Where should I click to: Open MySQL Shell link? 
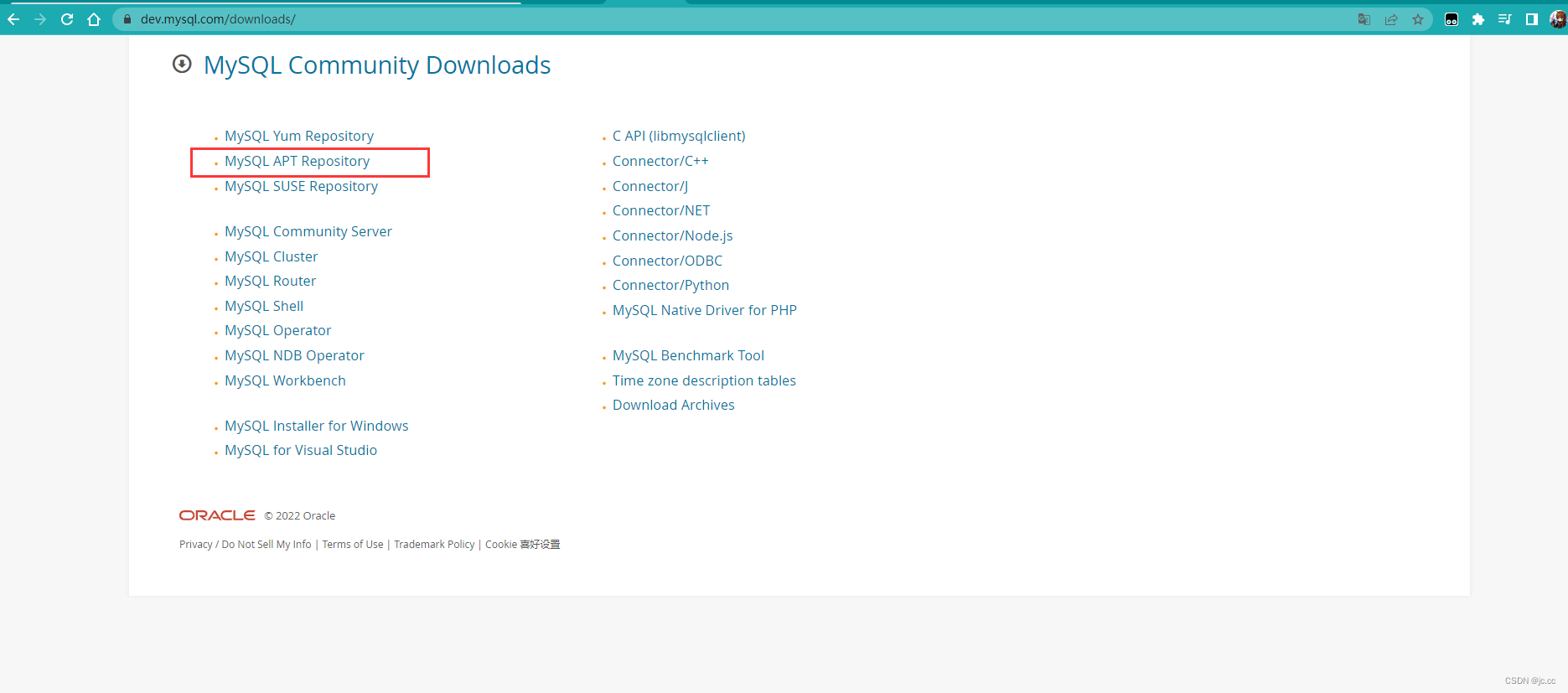pos(264,306)
